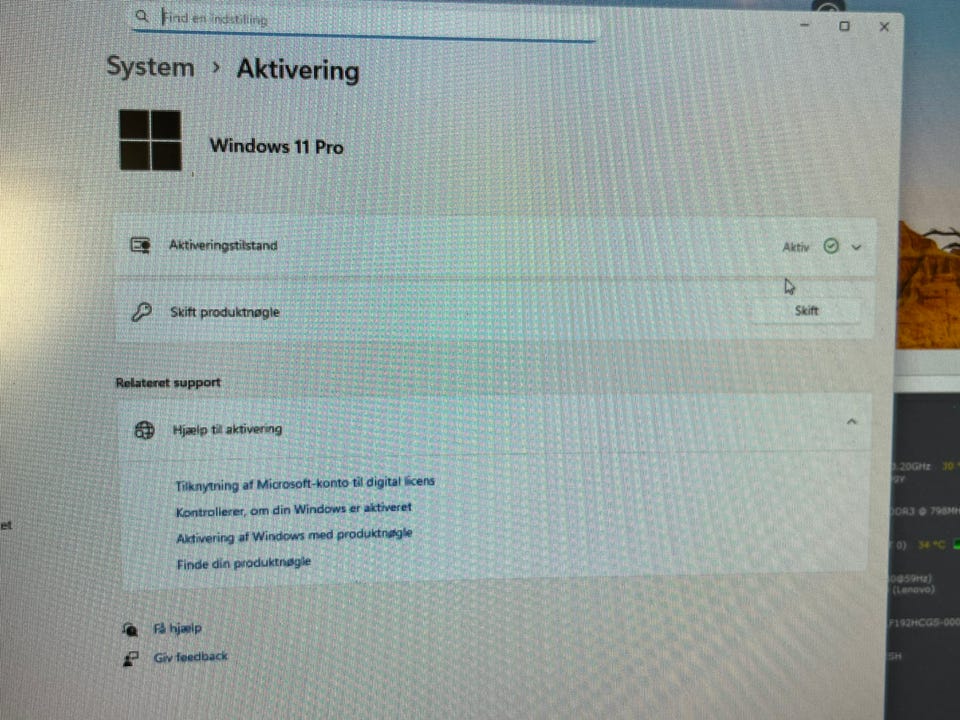
Task: Click the 'Aktiveringstilstand' label
Action: coord(223,246)
